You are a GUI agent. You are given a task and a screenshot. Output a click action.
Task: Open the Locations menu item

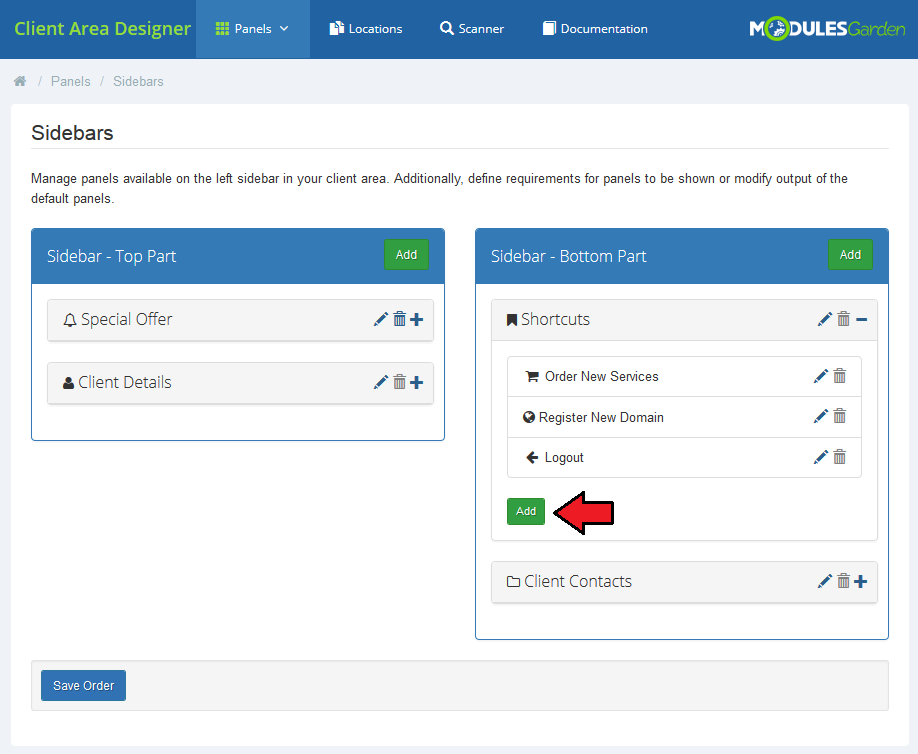coord(366,29)
